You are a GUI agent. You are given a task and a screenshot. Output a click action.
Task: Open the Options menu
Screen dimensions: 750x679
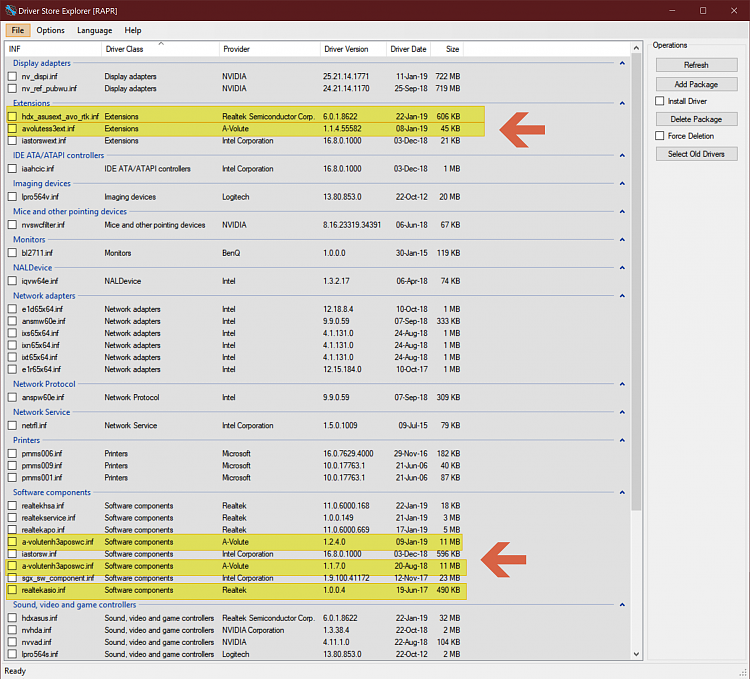pos(50,30)
